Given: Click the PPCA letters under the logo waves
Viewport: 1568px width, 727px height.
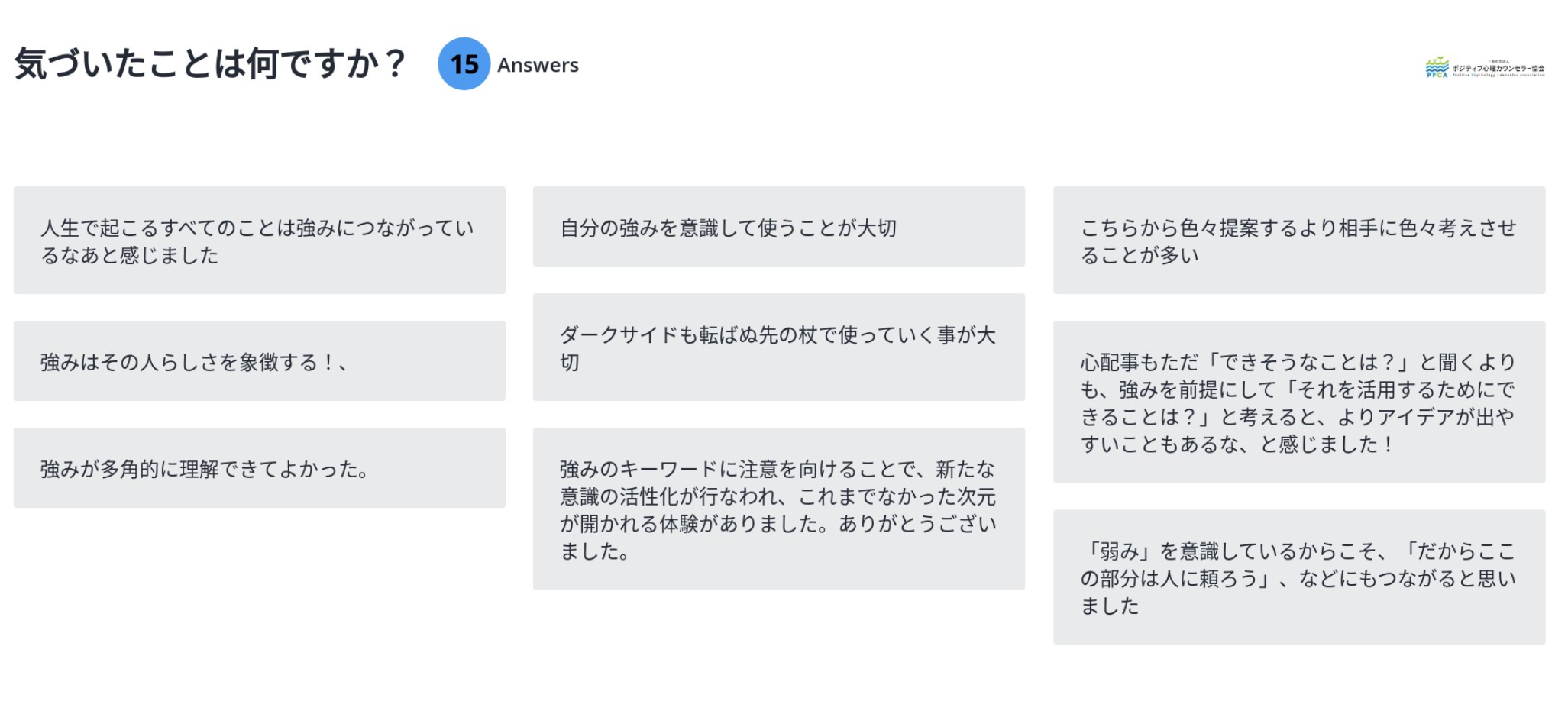Looking at the screenshot, I should pos(1437,75).
